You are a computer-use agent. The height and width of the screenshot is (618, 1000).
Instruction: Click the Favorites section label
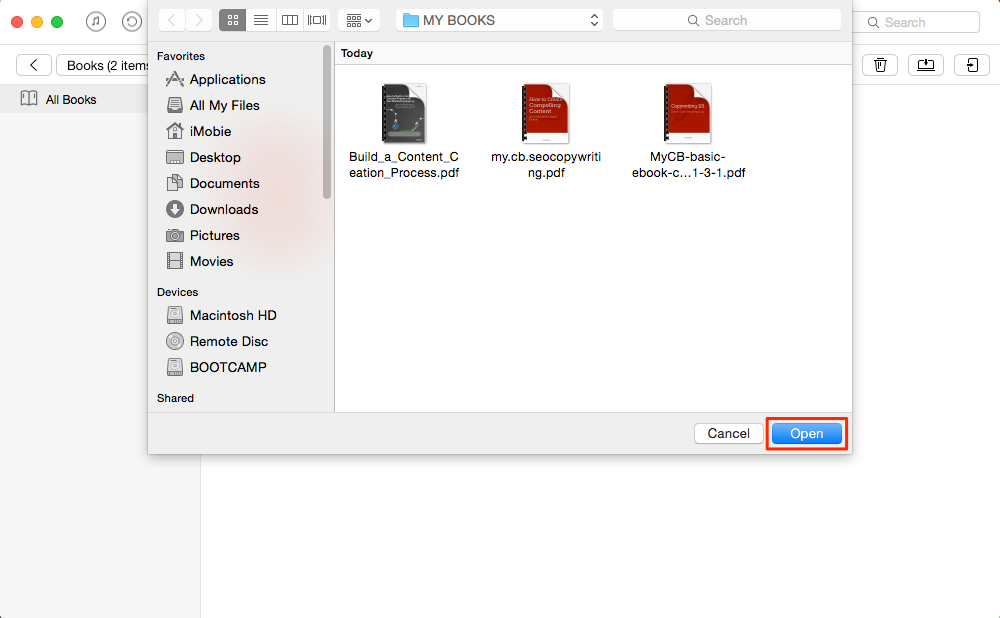180,56
